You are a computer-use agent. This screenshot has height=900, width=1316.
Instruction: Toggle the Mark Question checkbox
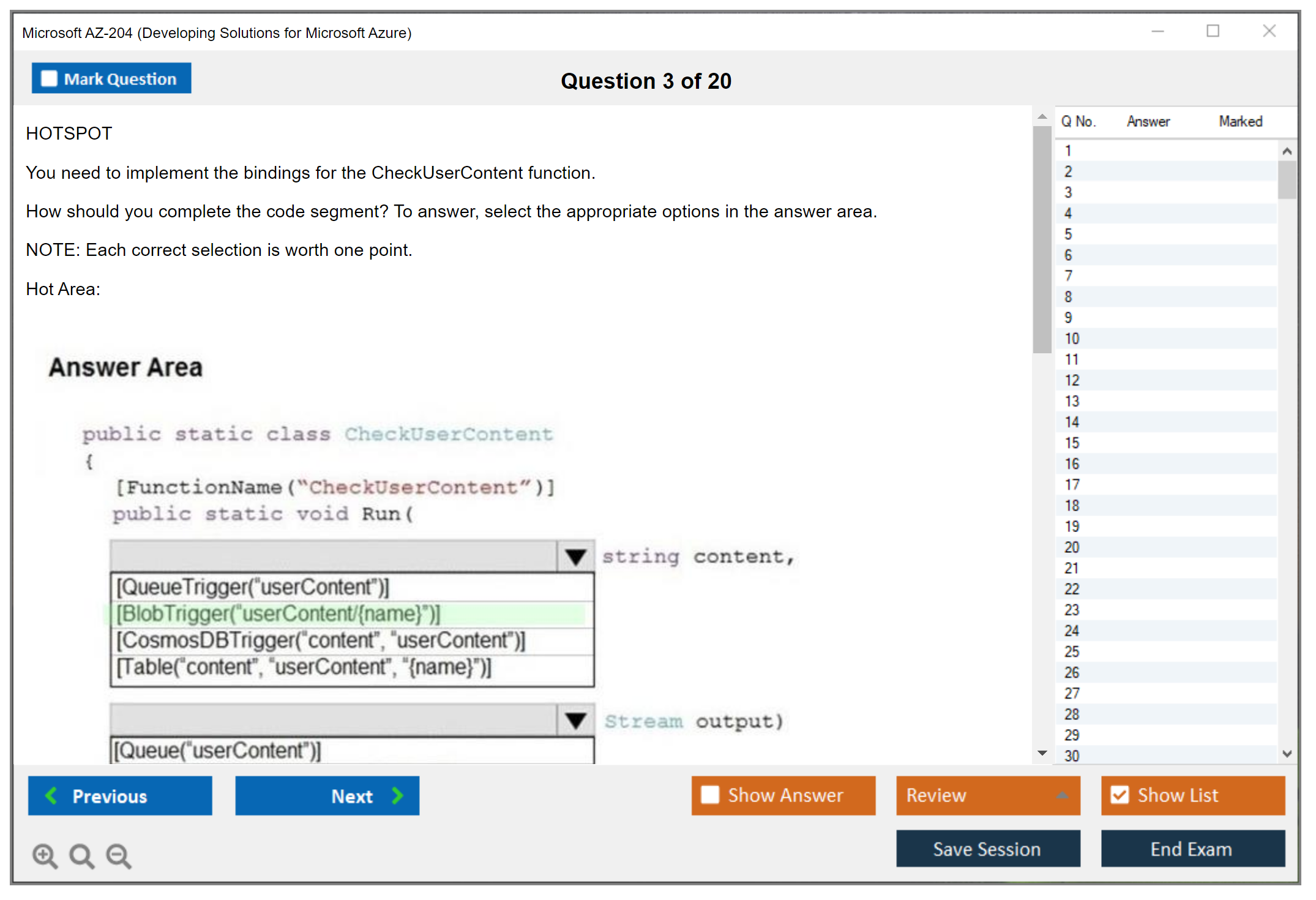tap(49, 79)
